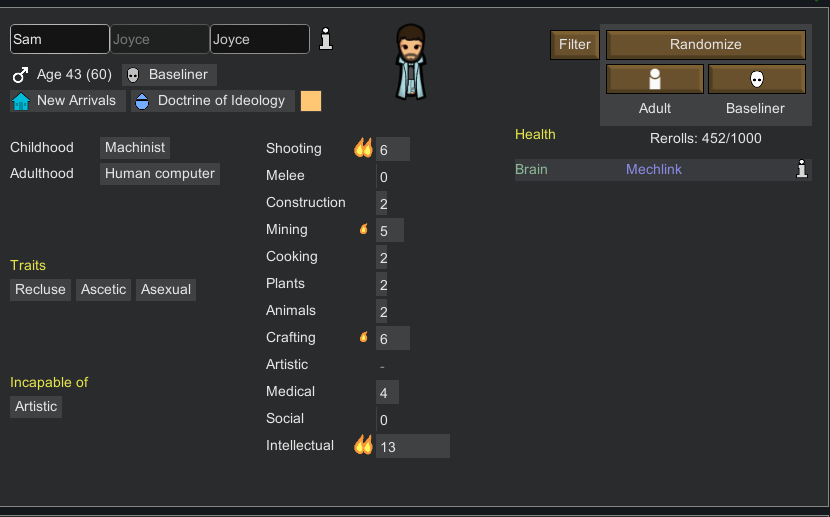Click the Intellectual skill bar value 13
The width and height of the screenshot is (830, 517).
click(413, 447)
